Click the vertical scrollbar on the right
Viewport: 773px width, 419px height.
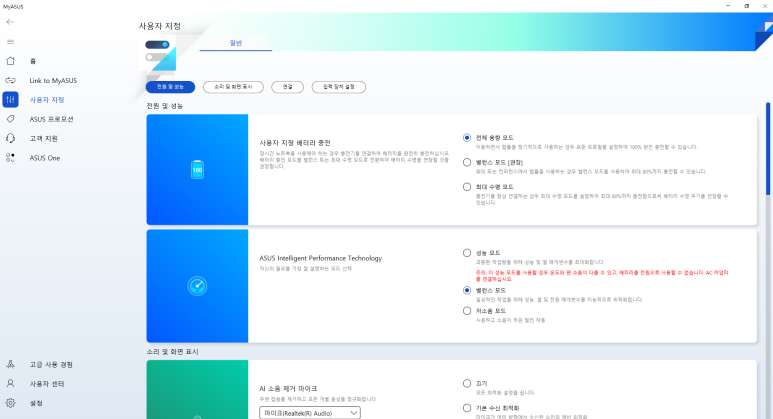(x=768, y=148)
